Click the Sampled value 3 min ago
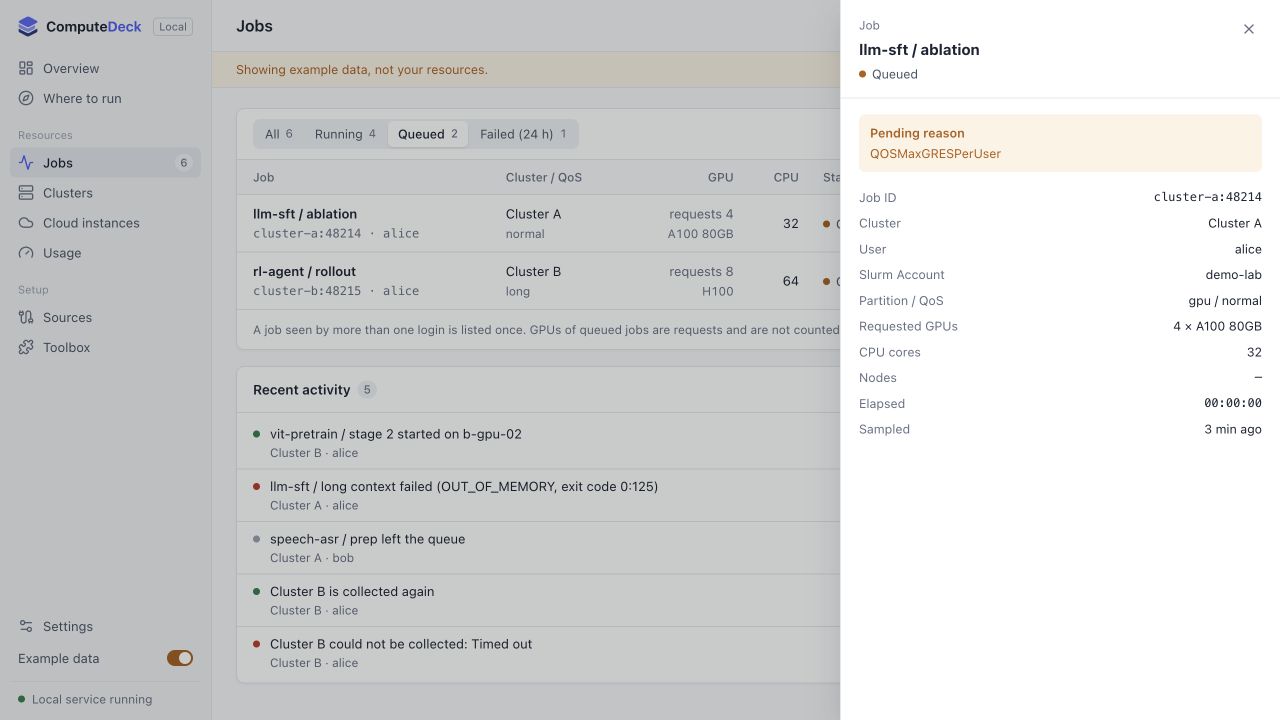 click(1233, 430)
